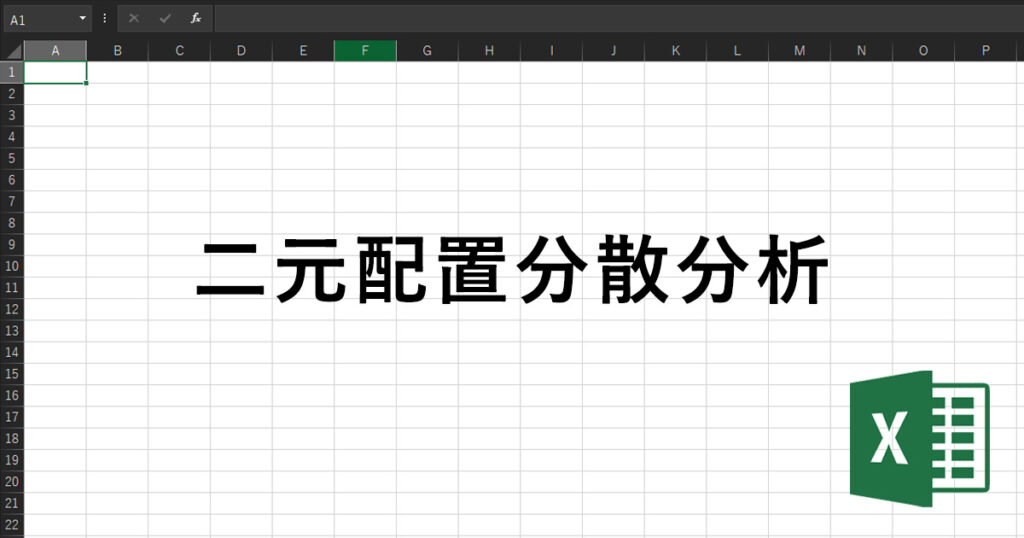Click the title text 二元配置分散分析
The height and width of the screenshot is (538, 1024).
(x=512, y=270)
